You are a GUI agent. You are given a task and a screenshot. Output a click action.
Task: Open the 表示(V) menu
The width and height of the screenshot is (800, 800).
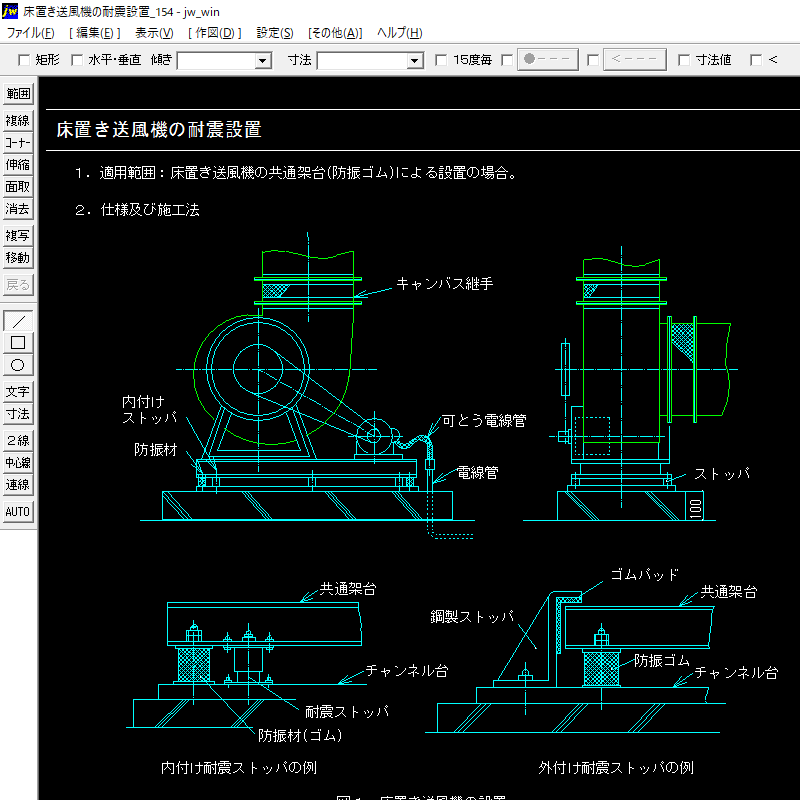pyautogui.click(x=154, y=33)
